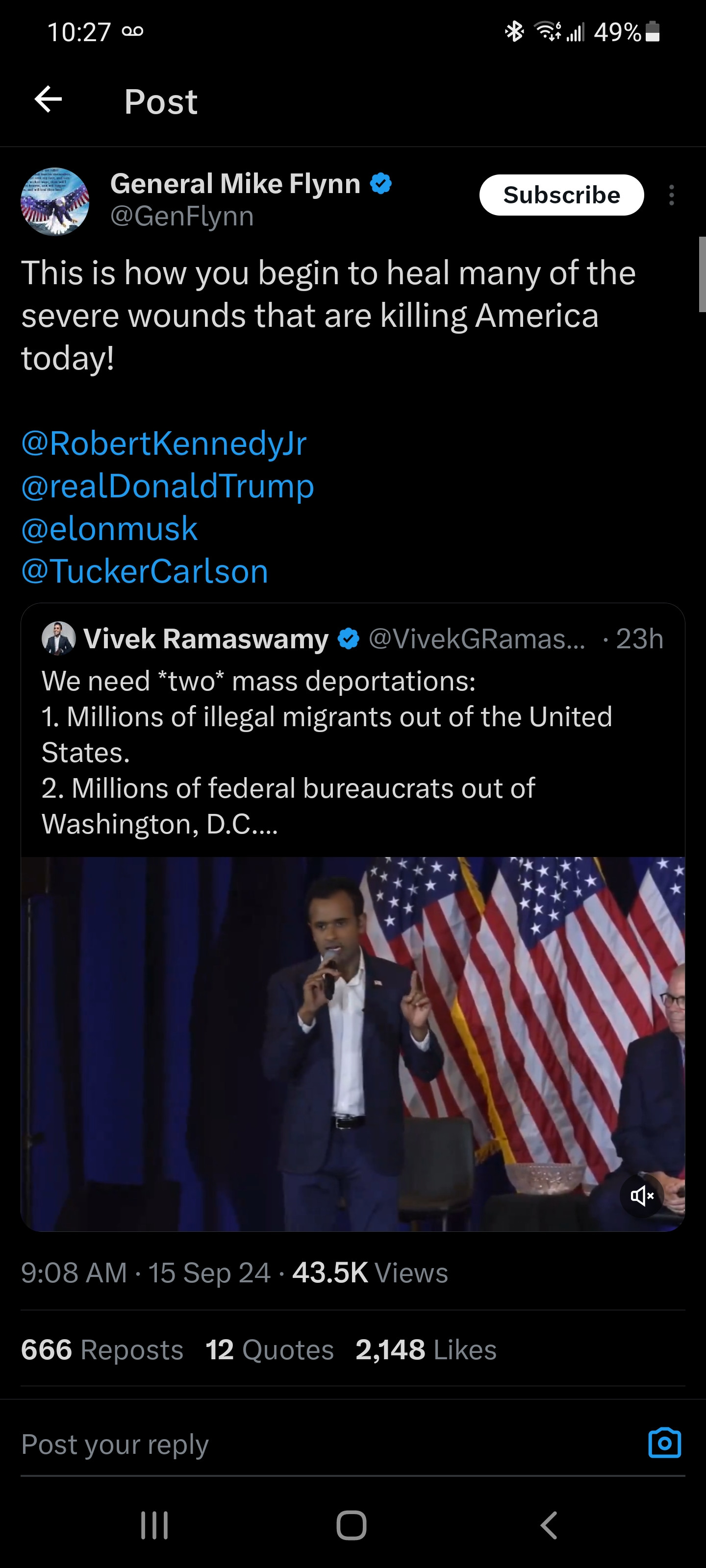The width and height of the screenshot is (706, 1568).
Task: Open General Mike Flynn's eagle profile picture
Action: click(x=55, y=201)
